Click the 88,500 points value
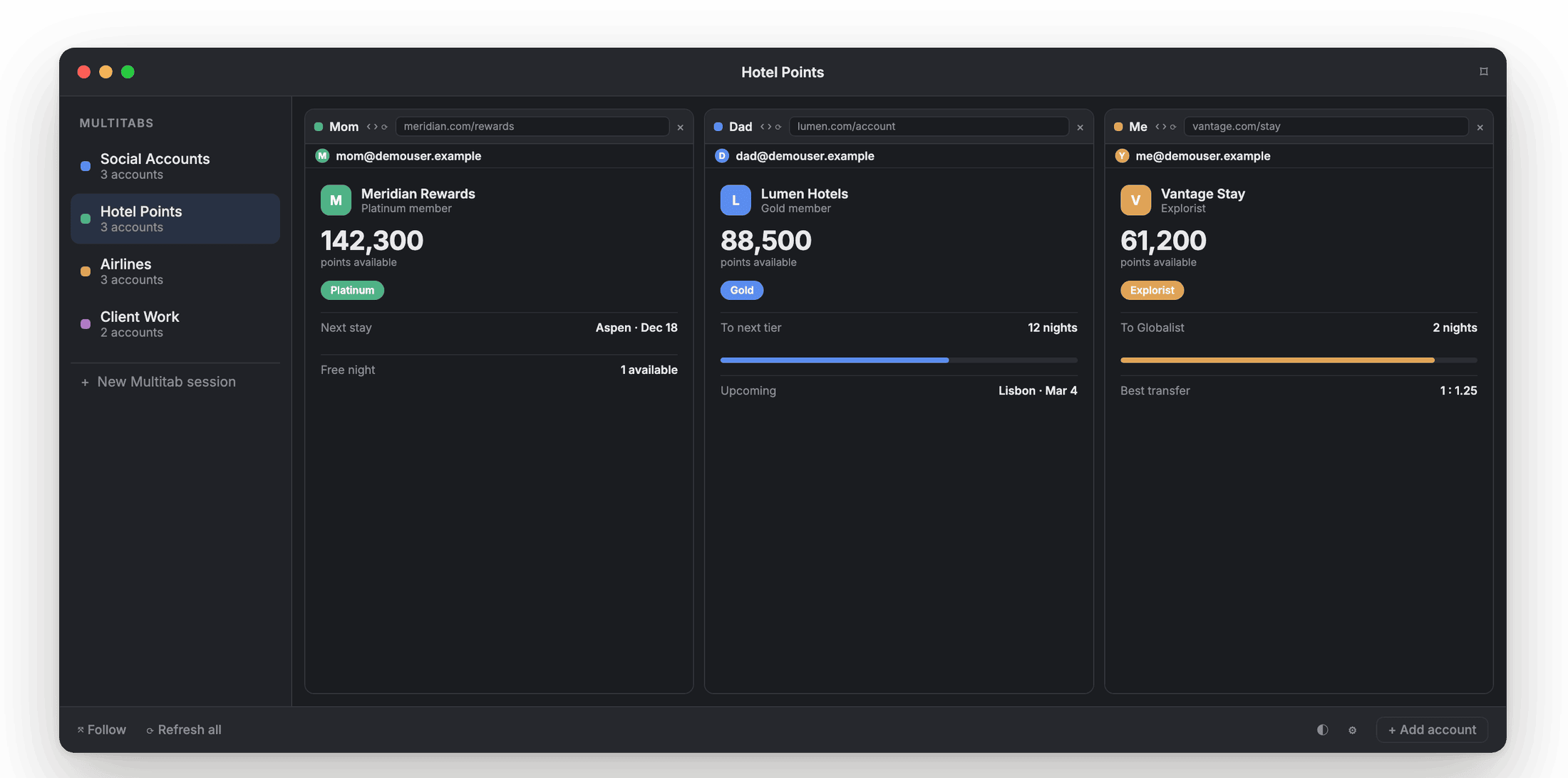This screenshot has width=1568, height=778. pos(766,241)
